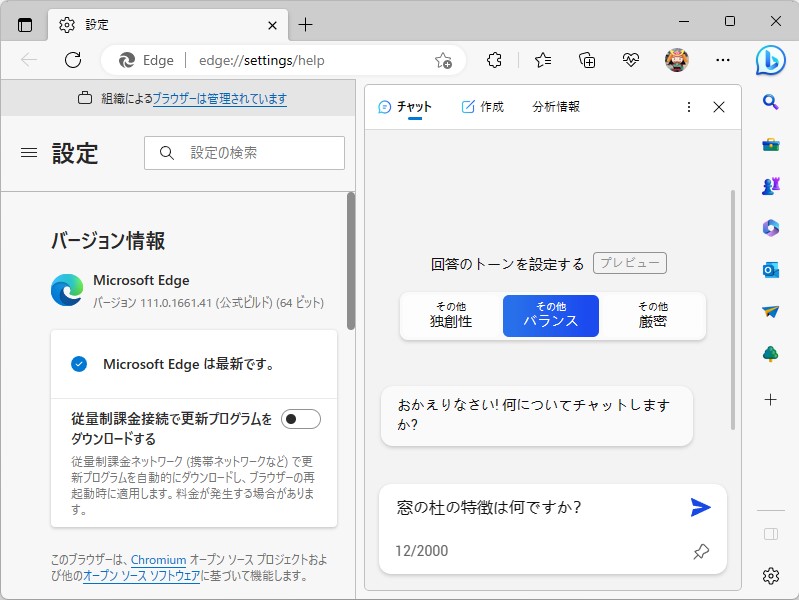Click the chat panel vertical scrollbar
The image size is (799, 600).
tap(733, 310)
